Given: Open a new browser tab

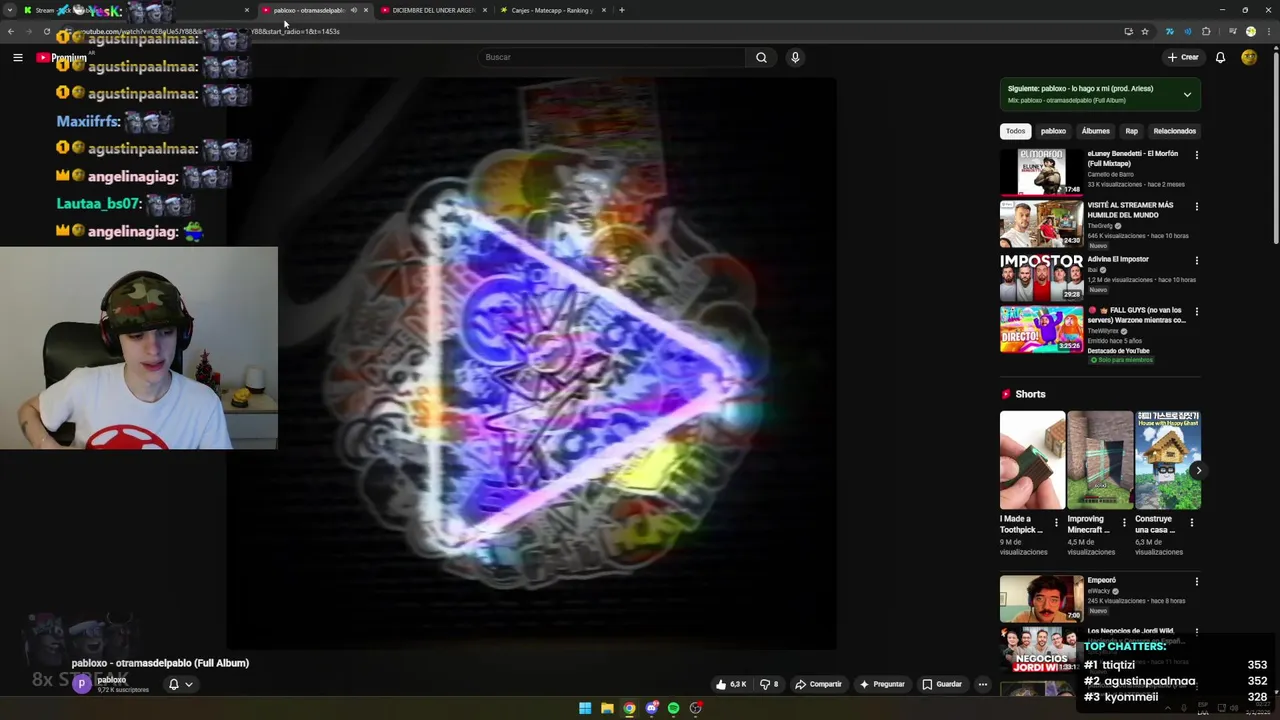Looking at the screenshot, I should click(622, 10).
